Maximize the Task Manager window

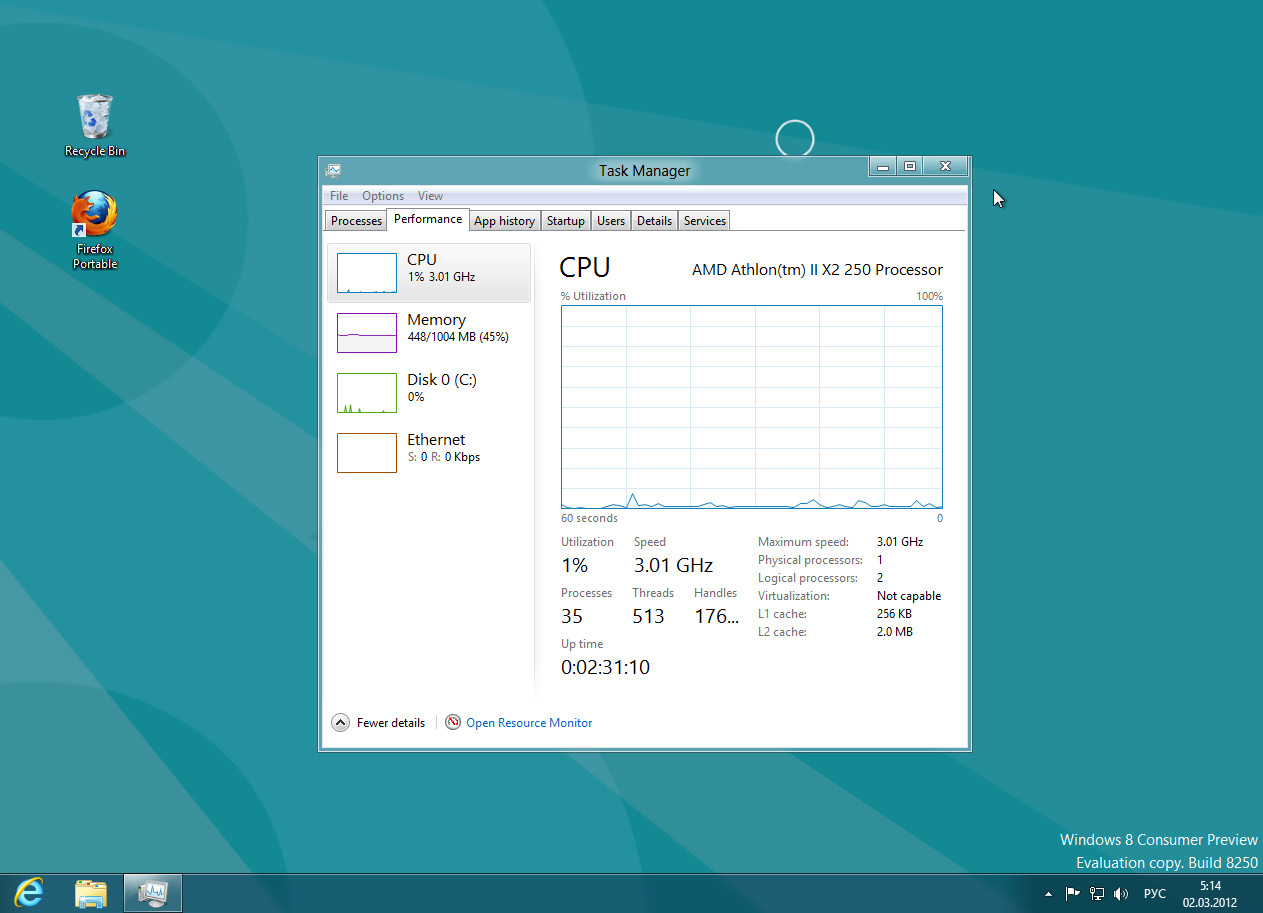click(x=910, y=167)
